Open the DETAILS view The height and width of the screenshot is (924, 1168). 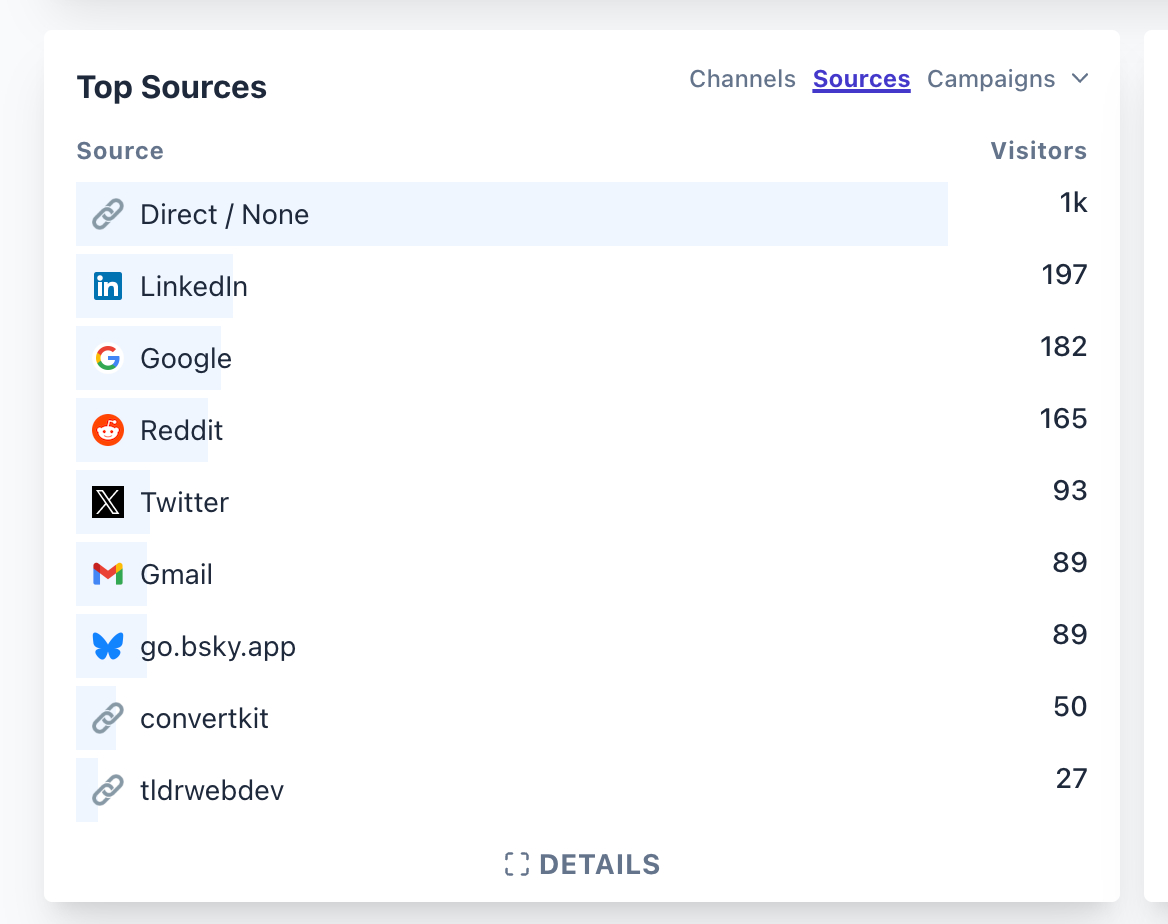tap(599, 865)
